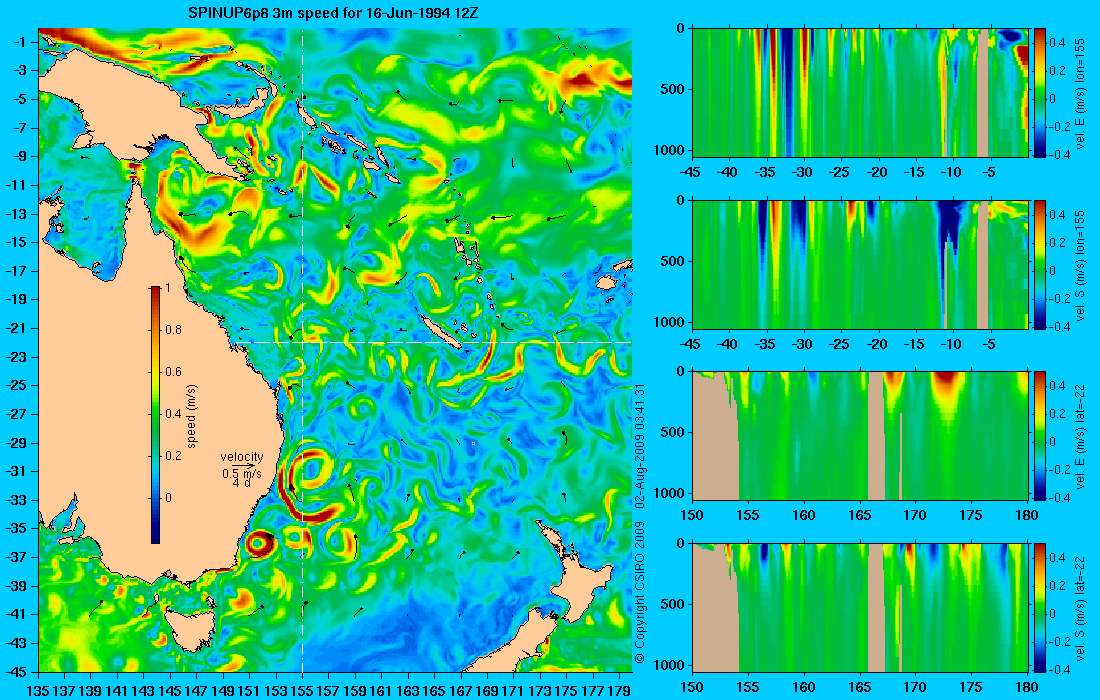The width and height of the screenshot is (1100, 700).
Task: Click the "1" tick atop speed colorbar
Action: [x=167, y=288]
